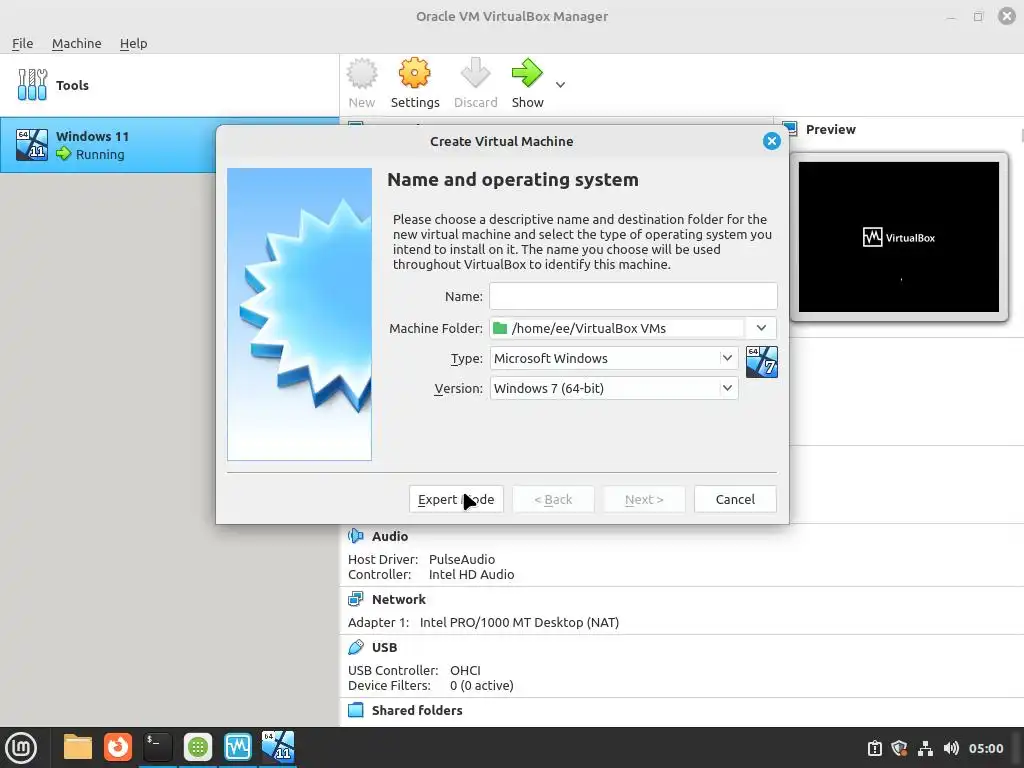Screen dimensions: 1024x768
Task: Open the Linux Mint start menu
Action: tap(21, 747)
